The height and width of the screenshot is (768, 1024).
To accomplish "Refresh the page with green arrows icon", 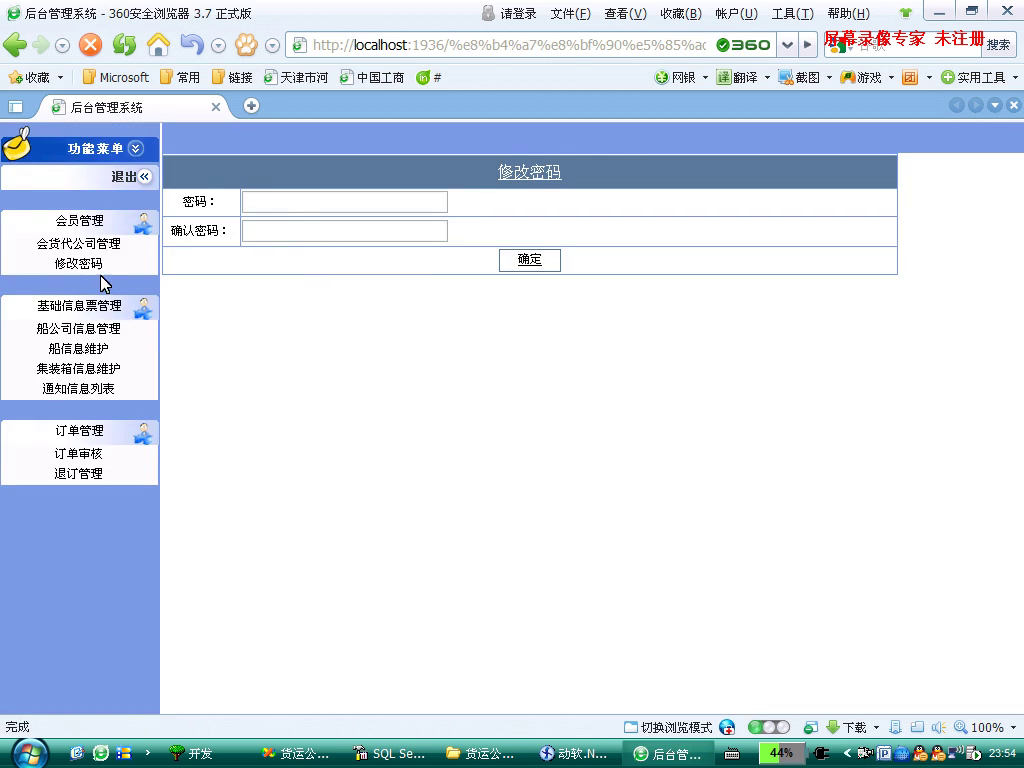I will pos(124,44).
